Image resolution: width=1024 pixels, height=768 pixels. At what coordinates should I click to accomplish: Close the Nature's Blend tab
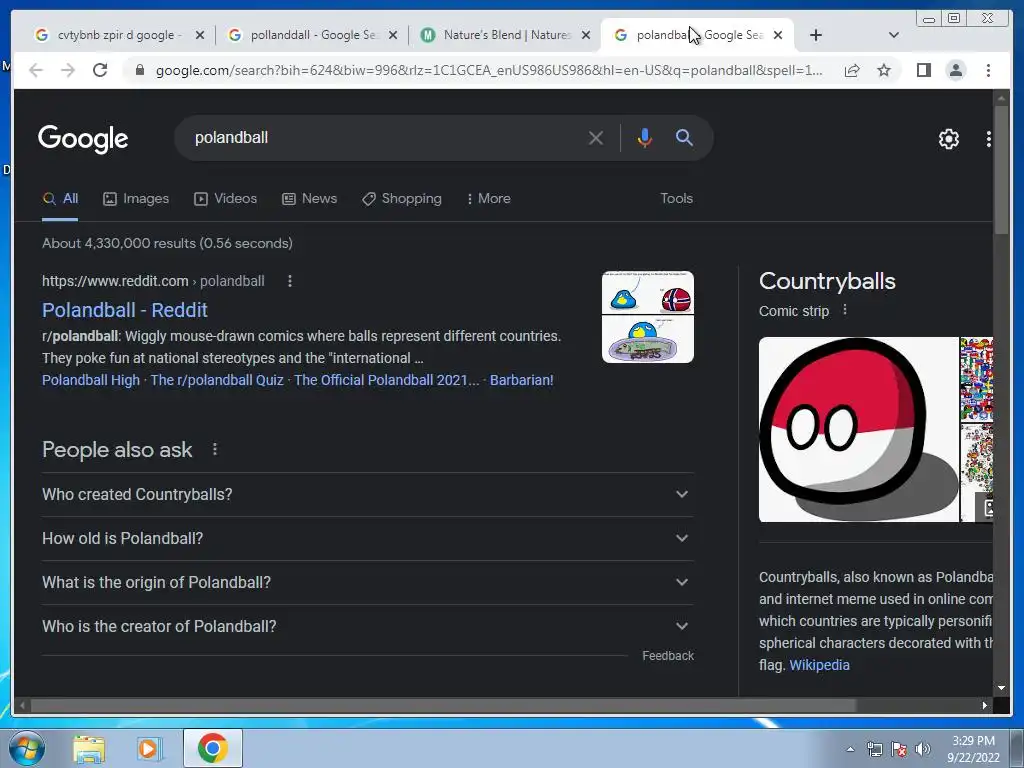[586, 35]
